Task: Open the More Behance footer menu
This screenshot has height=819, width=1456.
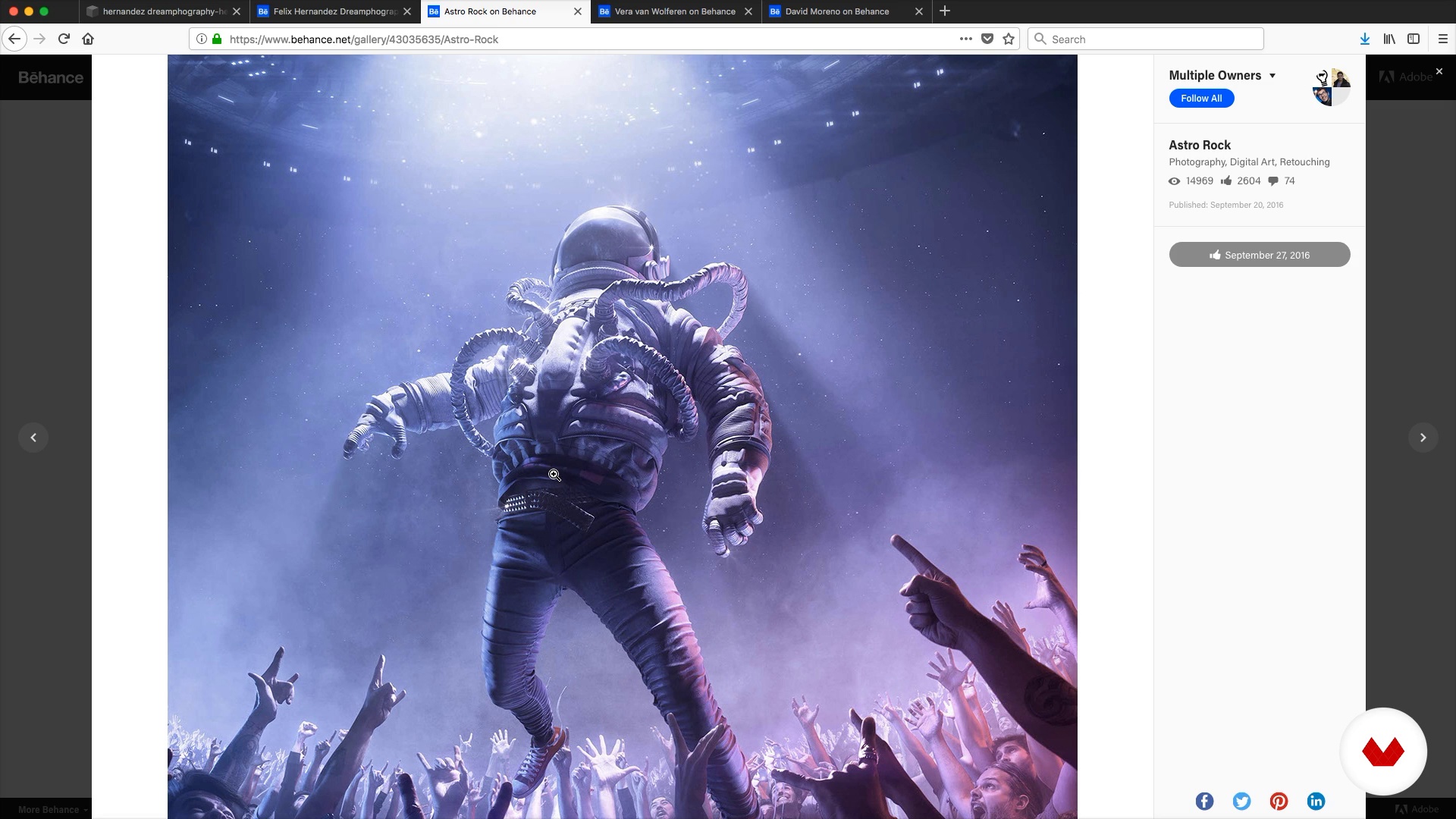Action: (x=53, y=809)
